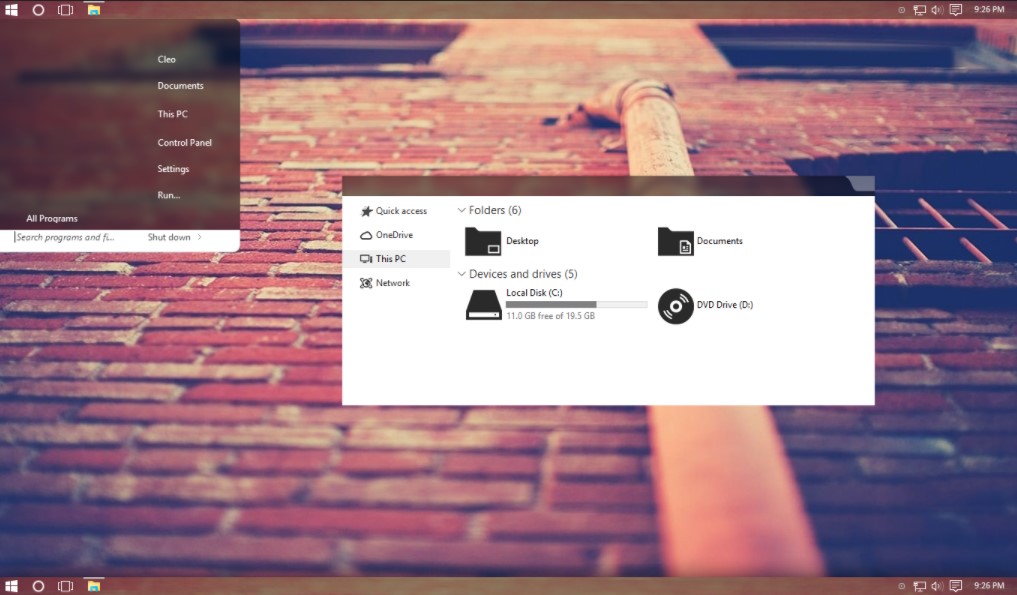Click the File Explorer icon in top taskbar
Screen dimensions: 1017x595
point(93,10)
